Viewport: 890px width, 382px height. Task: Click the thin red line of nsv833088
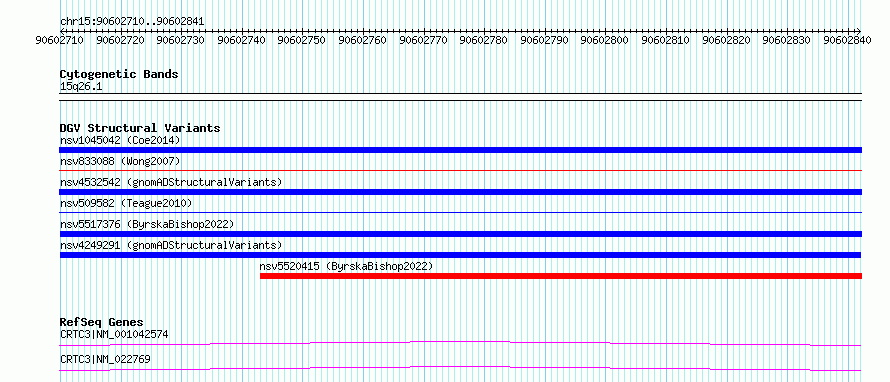(x=461, y=170)
